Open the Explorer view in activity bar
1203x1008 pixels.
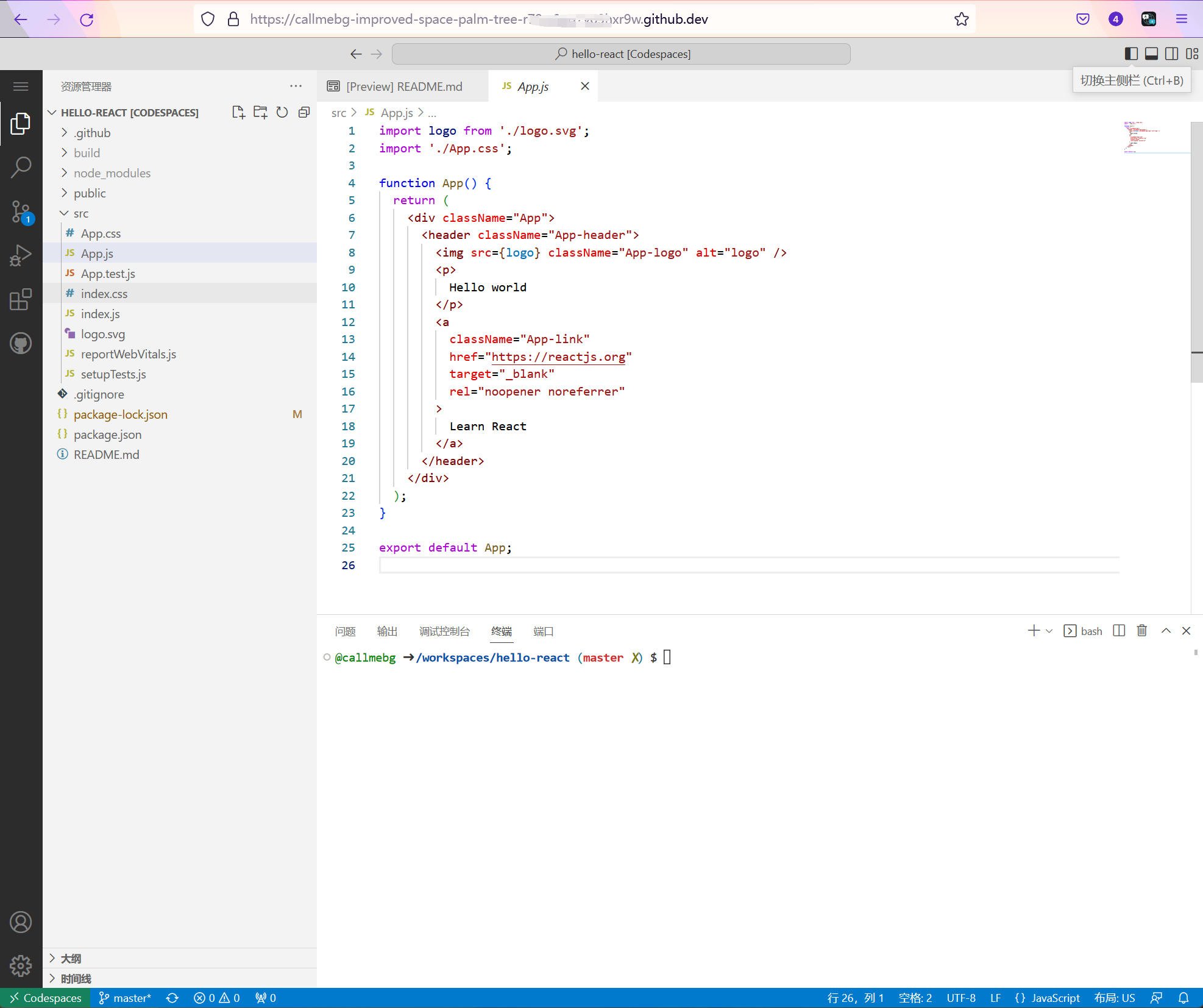click(21, 124)
